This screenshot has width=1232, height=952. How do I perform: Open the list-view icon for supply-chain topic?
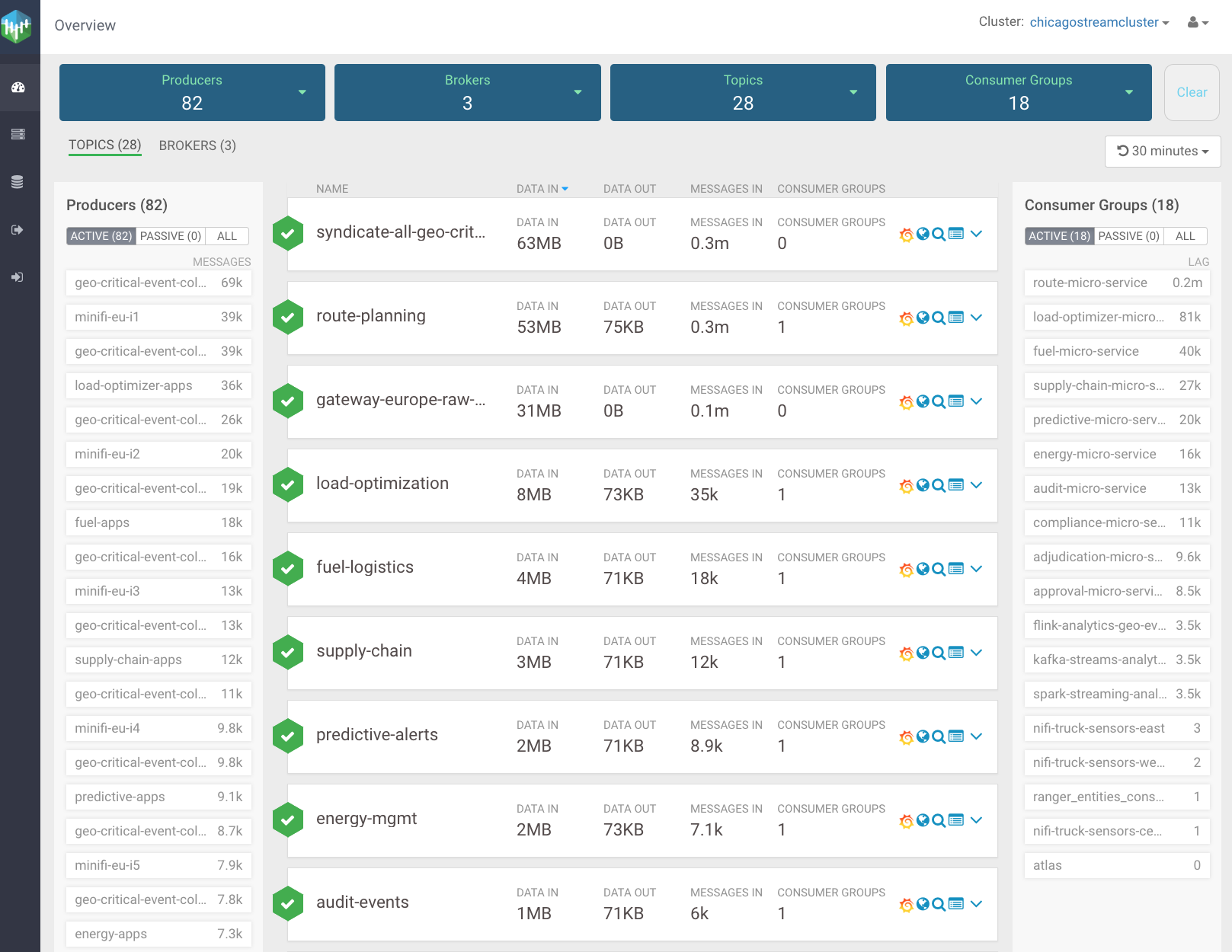coord(956,653)
